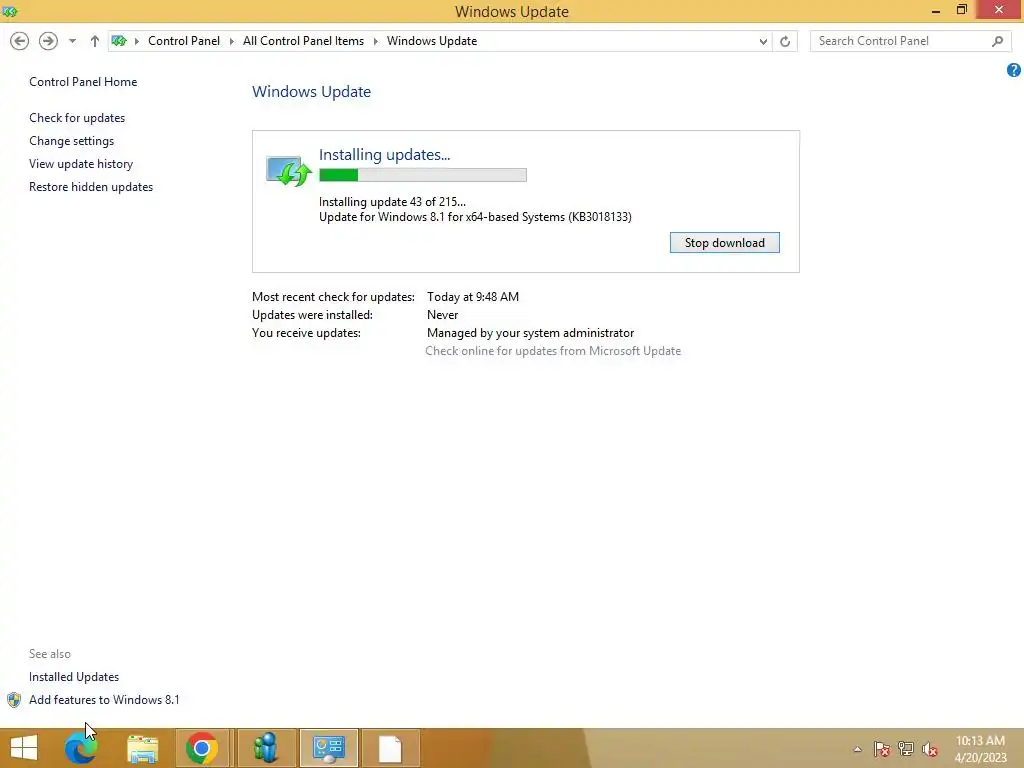
Task: Click the 'Never' installed value
Action: pos(443,315)
